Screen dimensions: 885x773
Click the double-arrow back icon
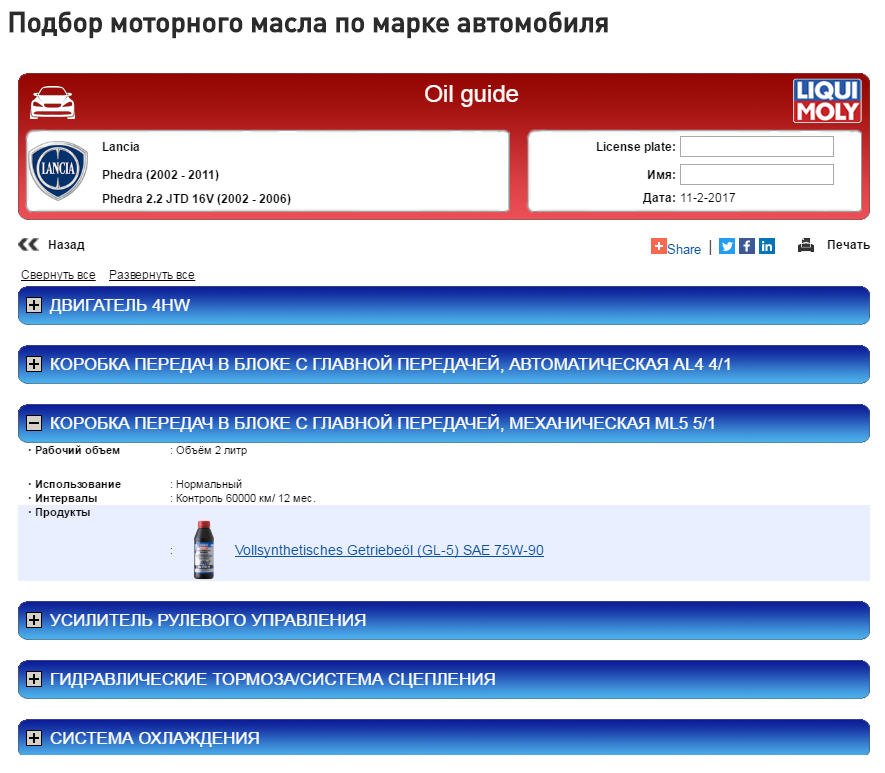29,244
